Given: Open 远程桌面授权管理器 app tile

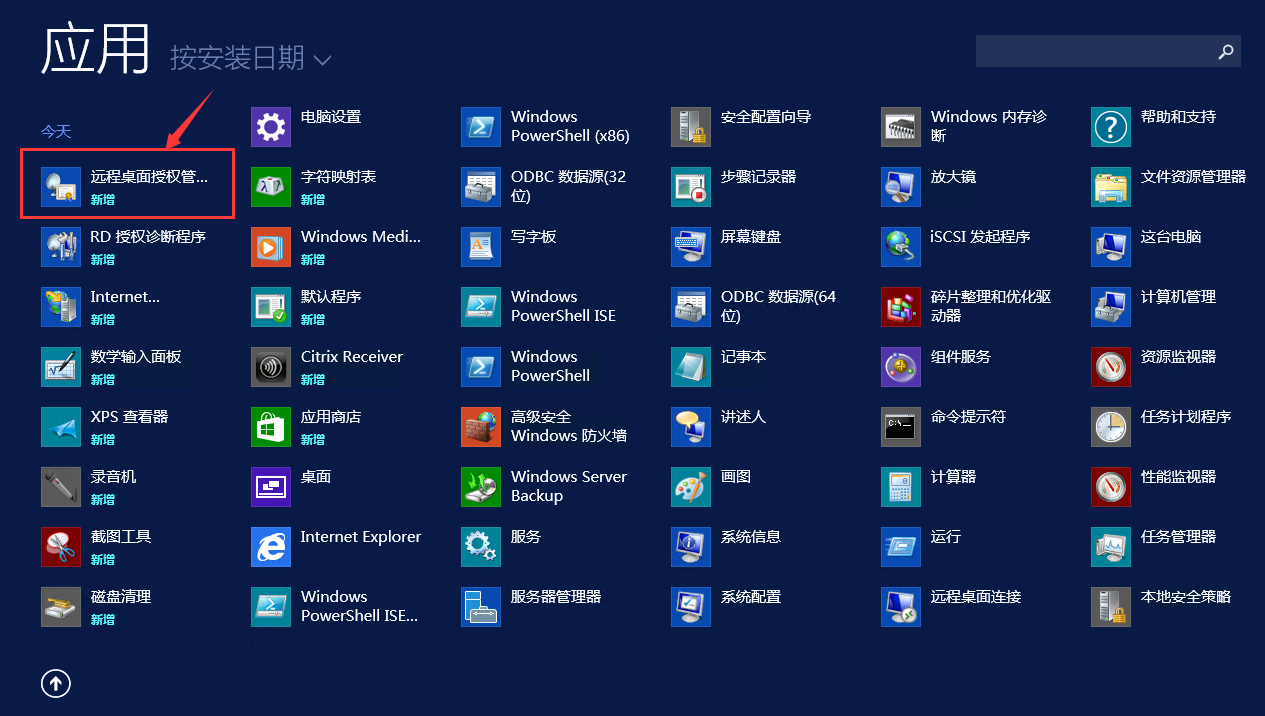Looking at the screenshot, I should click(126, 187).
